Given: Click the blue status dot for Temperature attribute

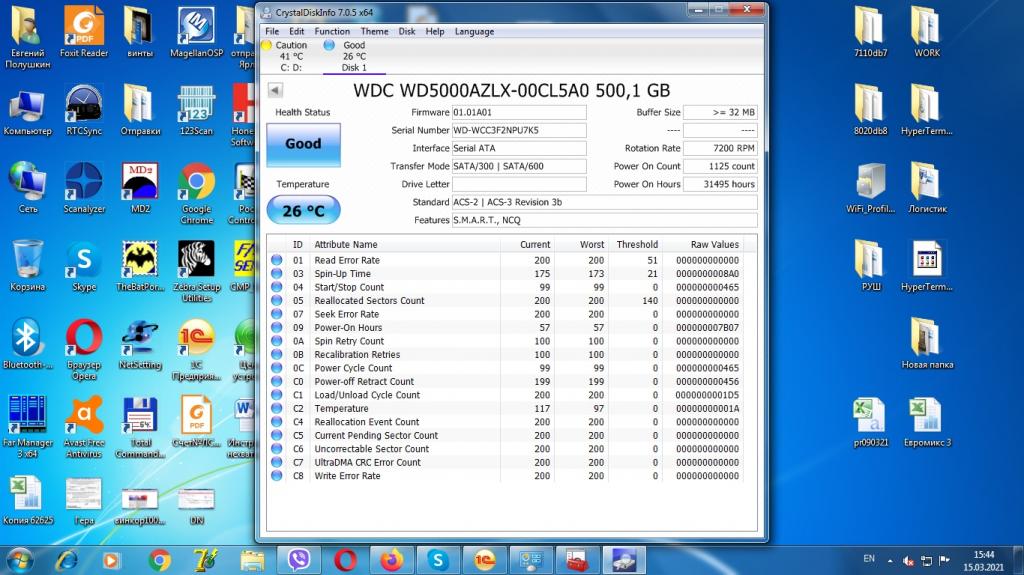Looking at the screenshot, I should pyautogui.click(x=277, y=408).
